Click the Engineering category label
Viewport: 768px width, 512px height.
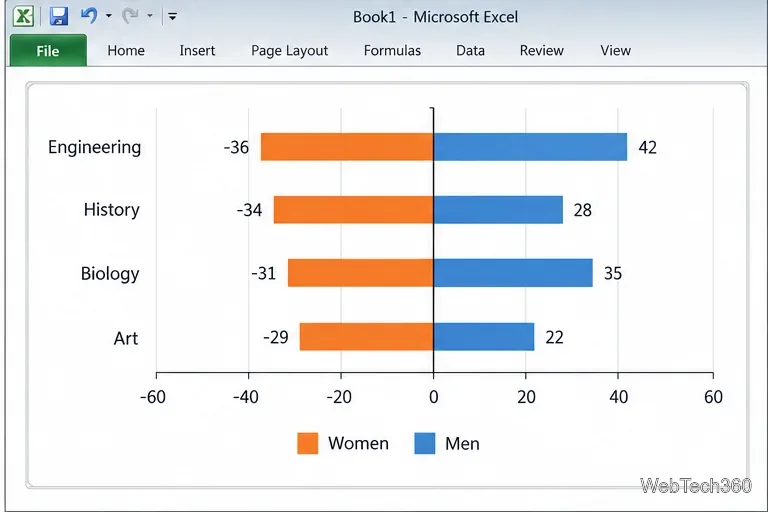pos(95,147)
